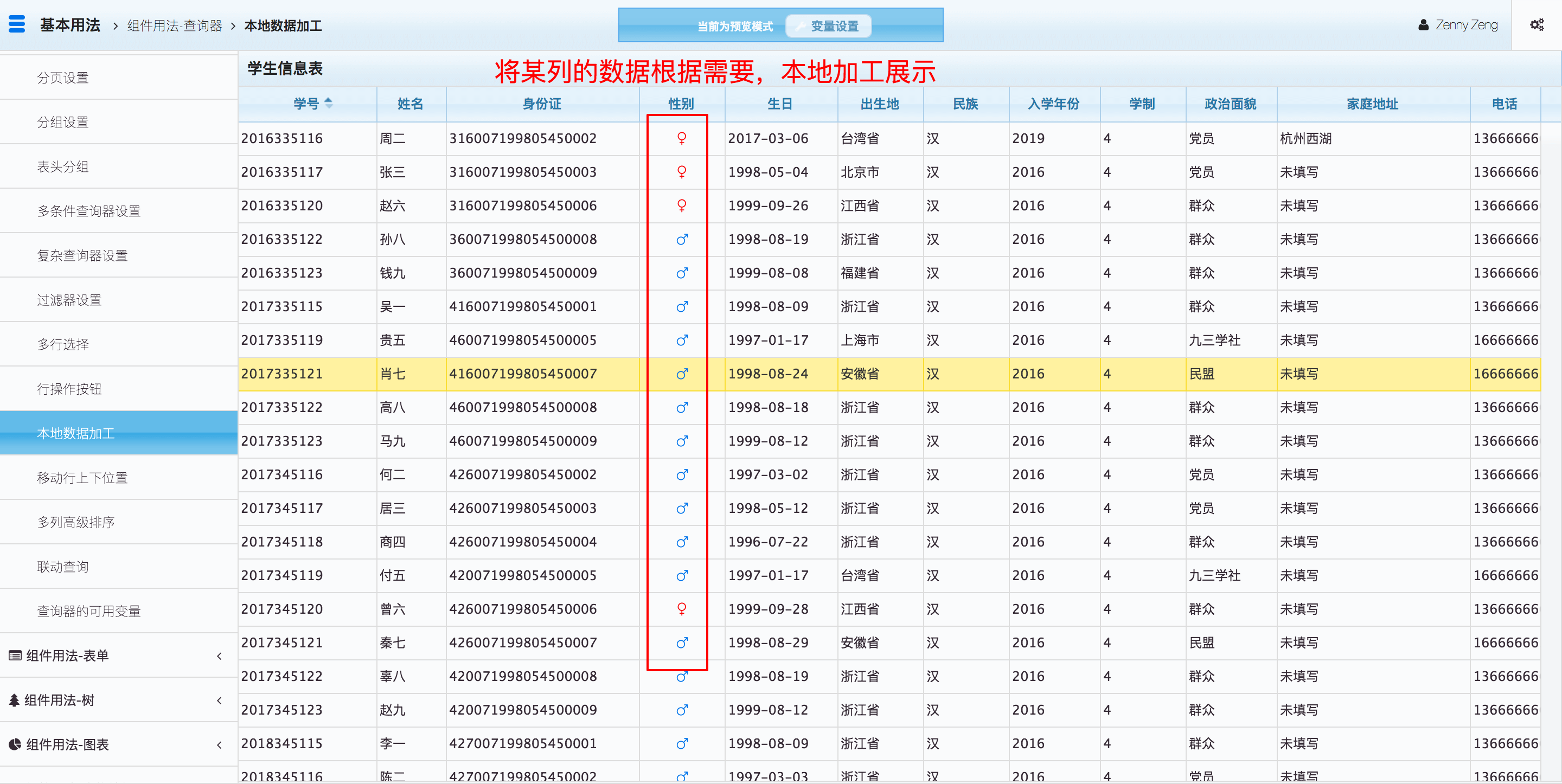Click the user profile icon by Zenny Zeng

pos(1423,25)
